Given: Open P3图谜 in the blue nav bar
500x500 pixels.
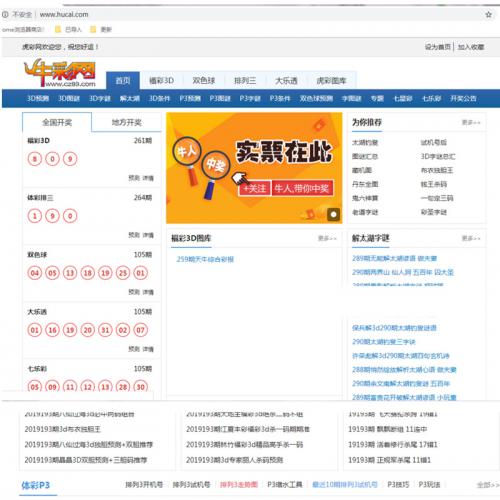Looking at the screenshot, I should 220,98.
